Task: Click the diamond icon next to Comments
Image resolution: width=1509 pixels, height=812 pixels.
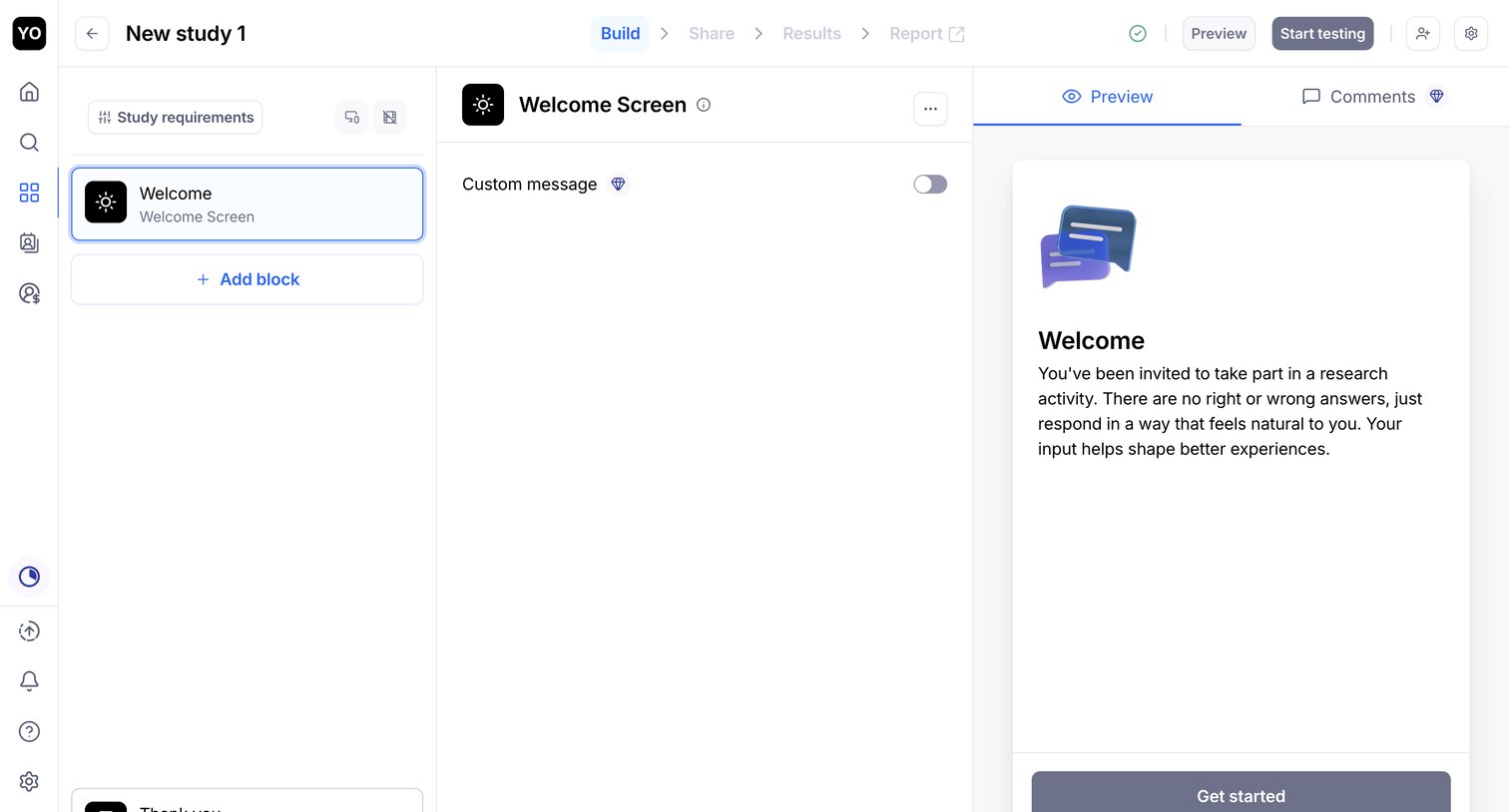Action: coord(1437,96)
